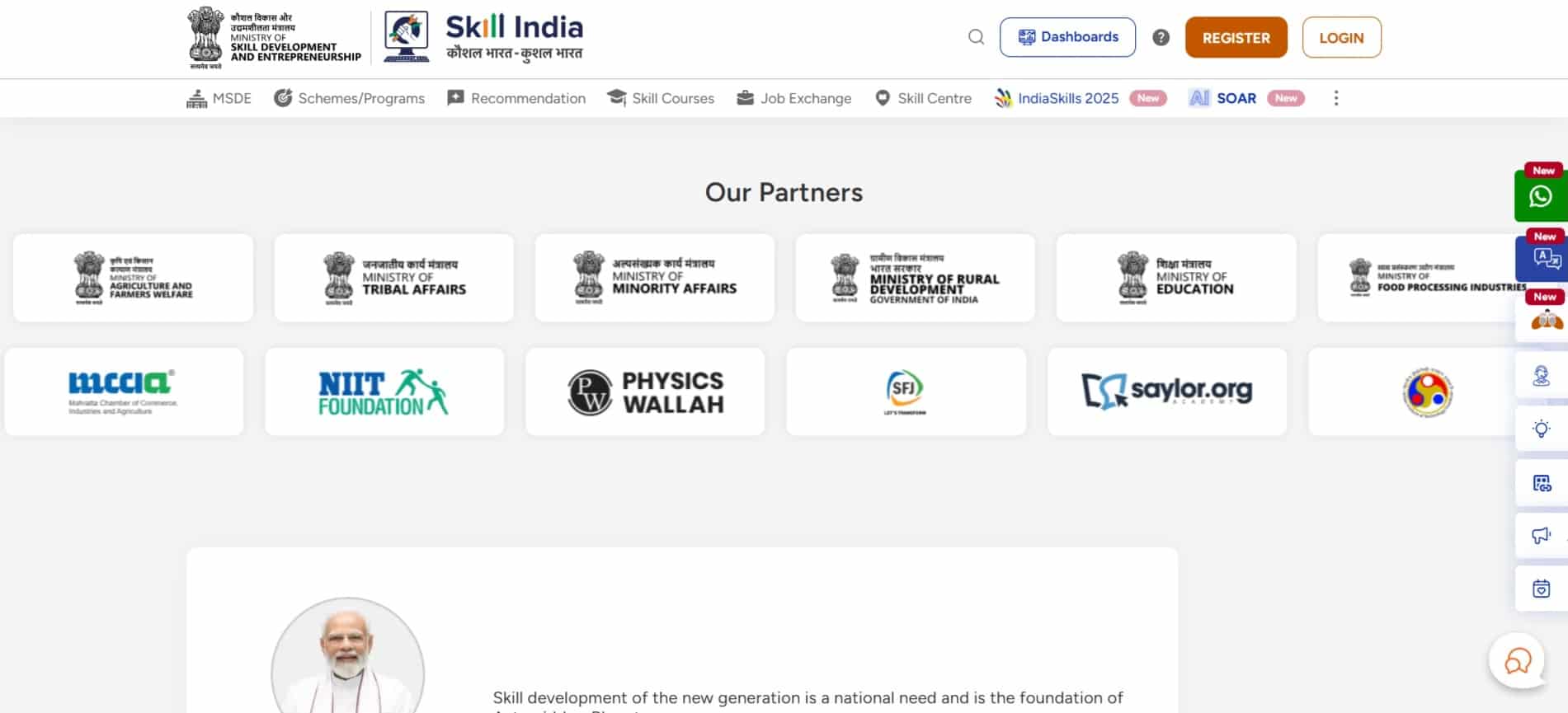
Task: Click the Job Exchange briefcase icon
Action: 745,98
